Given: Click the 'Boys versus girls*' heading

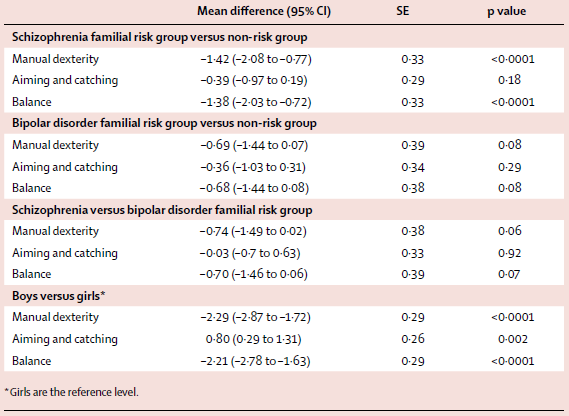Looking at the screenshot, I should pos(58,296).
